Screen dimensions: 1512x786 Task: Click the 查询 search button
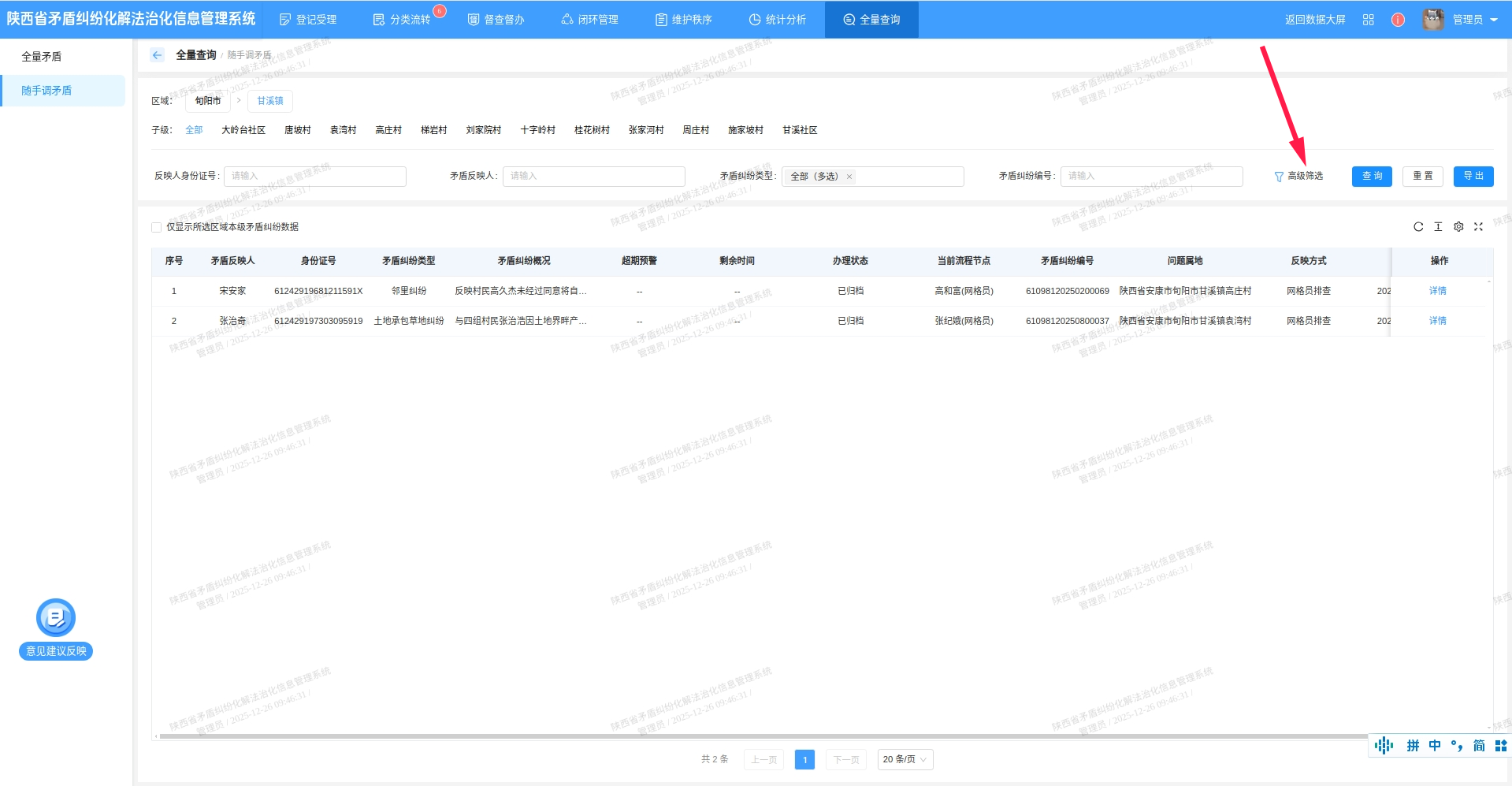point(1372,176)
